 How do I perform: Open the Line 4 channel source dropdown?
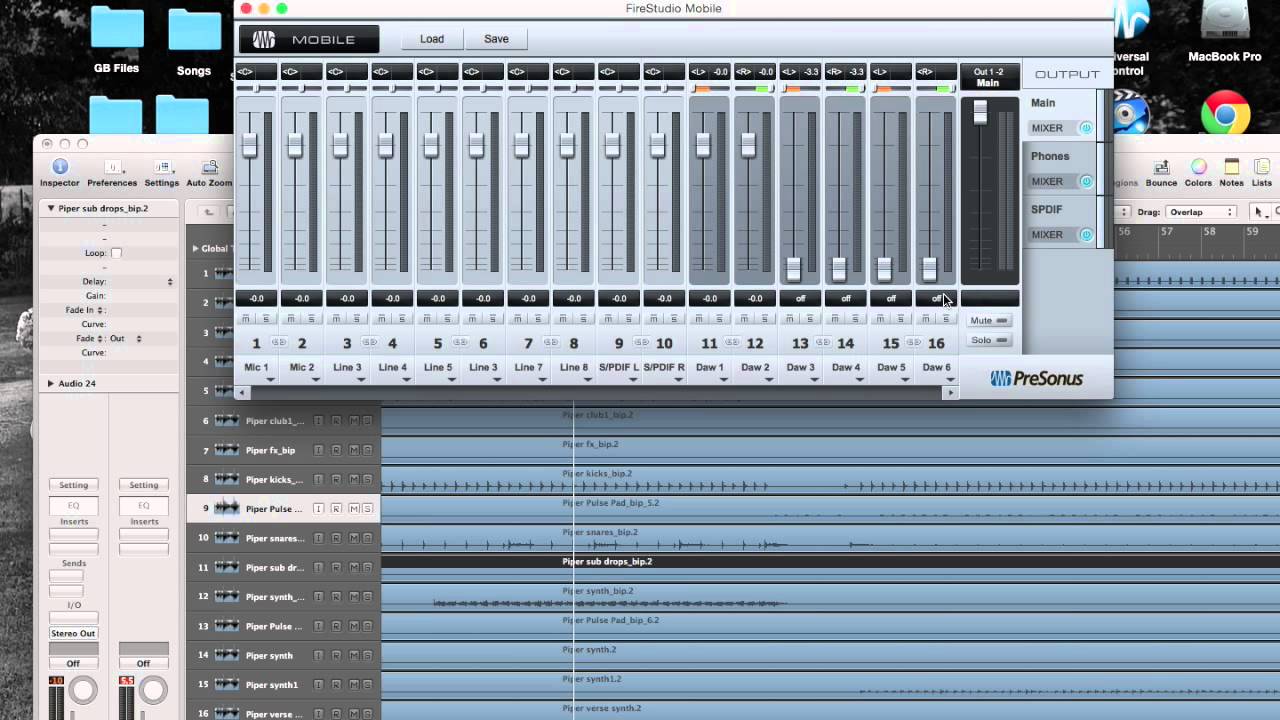tap(406, 379)
